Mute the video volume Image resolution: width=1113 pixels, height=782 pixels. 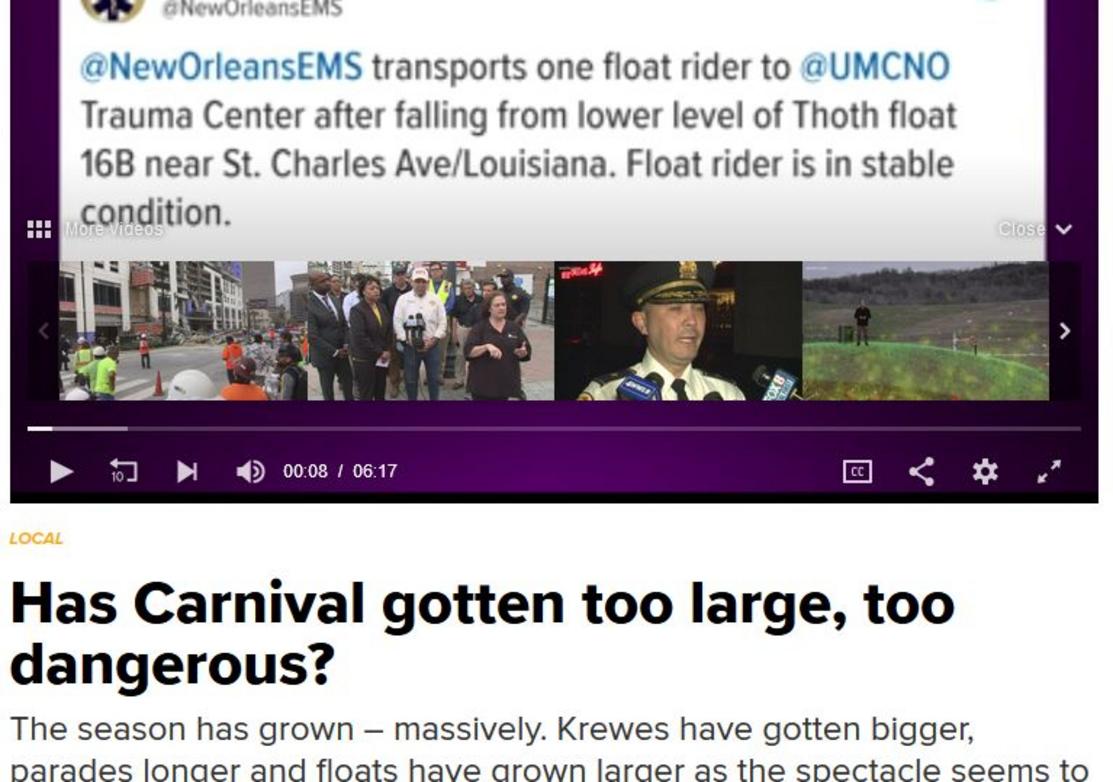pyautogui.click(x=251, y=471)
